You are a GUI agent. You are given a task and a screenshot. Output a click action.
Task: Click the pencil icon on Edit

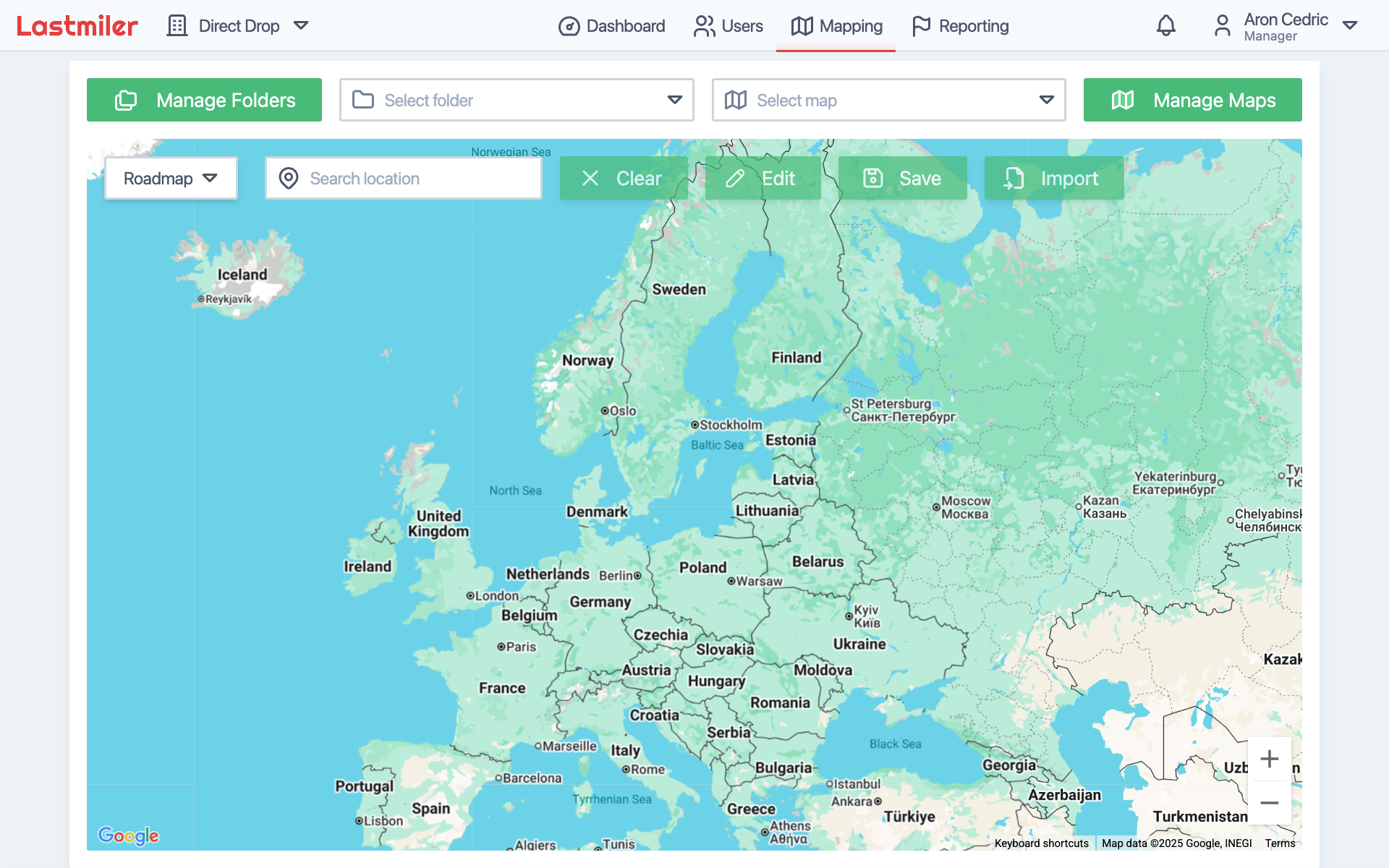click(x=735, y=178)
